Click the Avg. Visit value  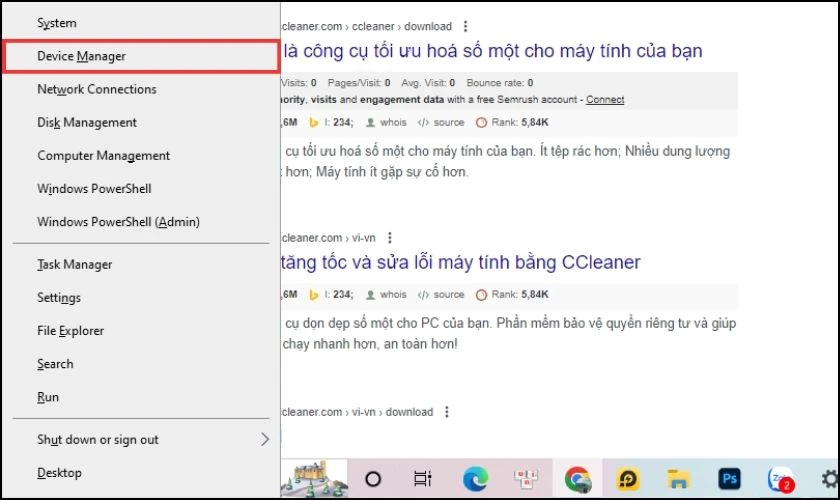click(x=452, y=83)
